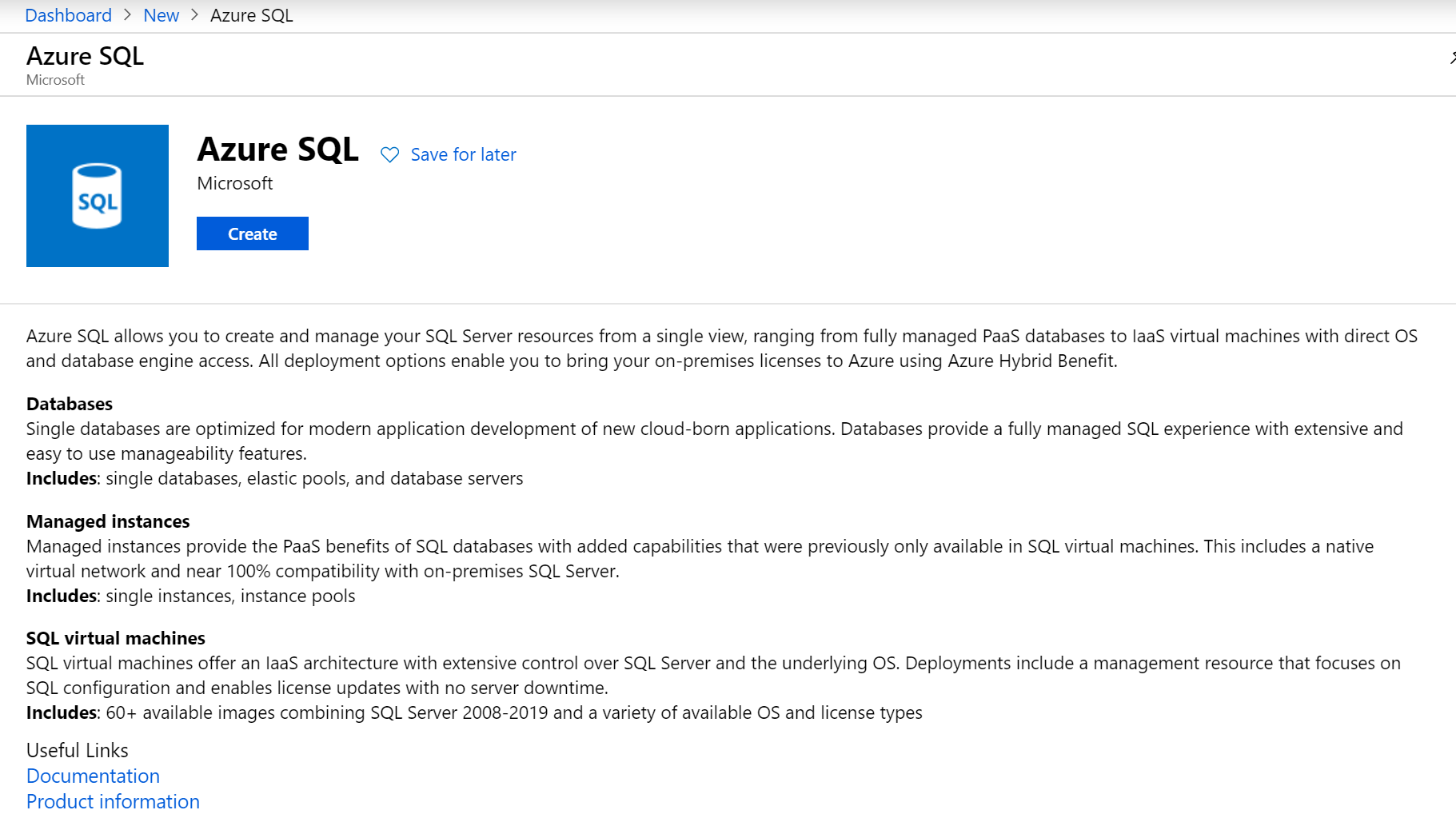This screenshot has width=1456, height=830.
Task: Click the Useful Links label
Action: [x=78, y=750]
